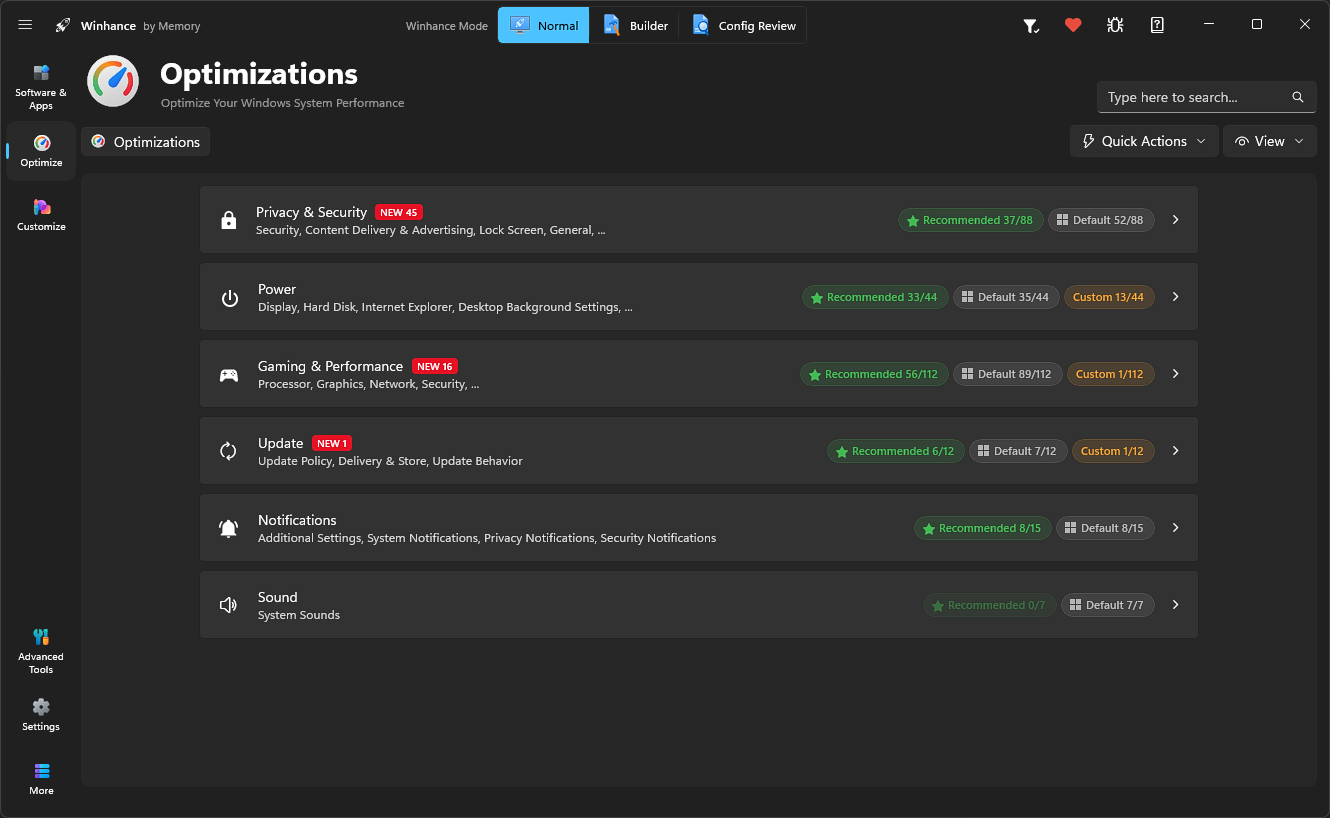Click the Gaming & Performance controller icon
Screen dimensions: 1330x818
[229, 375]
